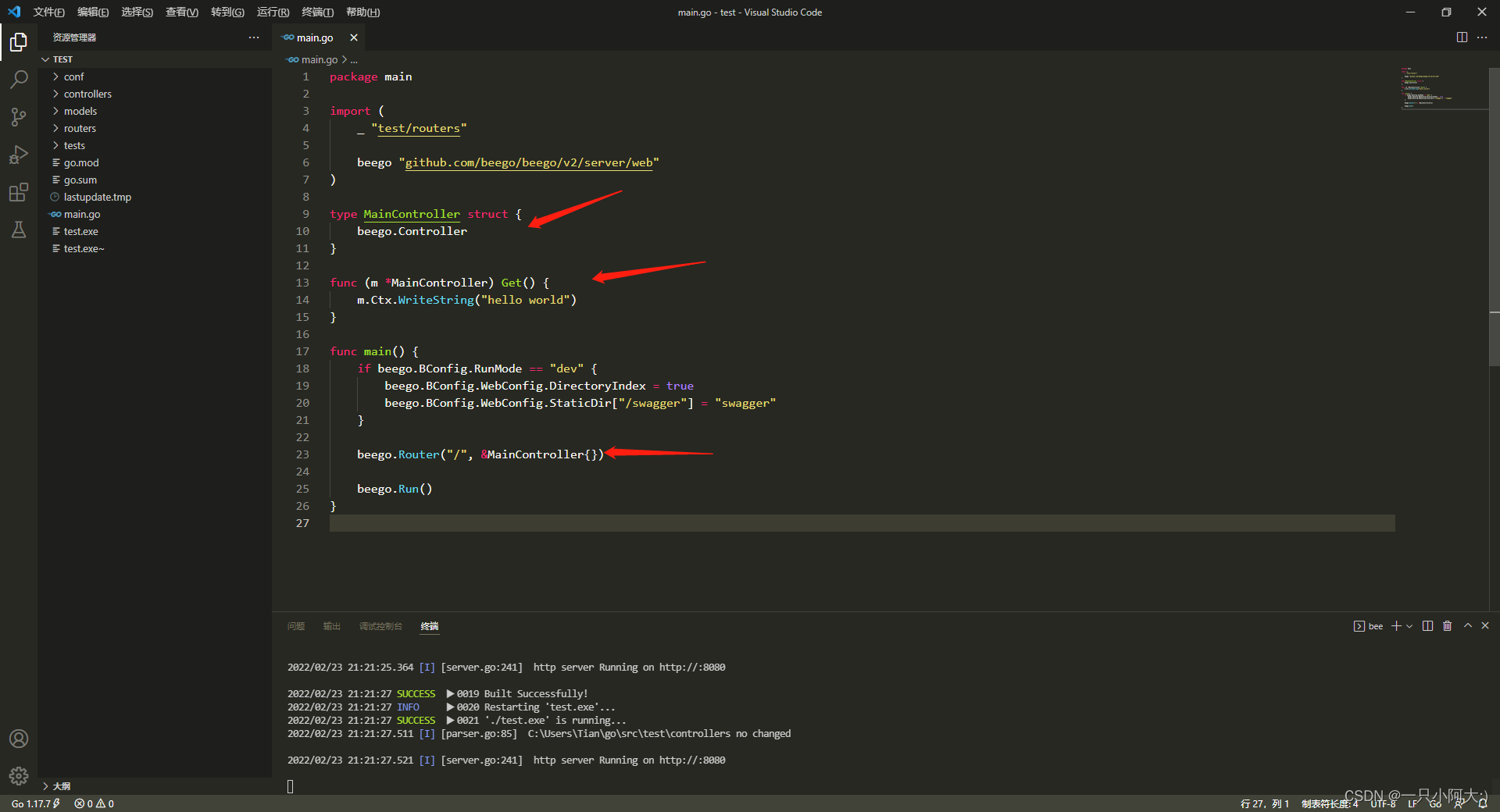Open Explorer panel More Actions ellipsis
The width and height of the screenshot is (1500, 812).
click(x=254, y=37)
